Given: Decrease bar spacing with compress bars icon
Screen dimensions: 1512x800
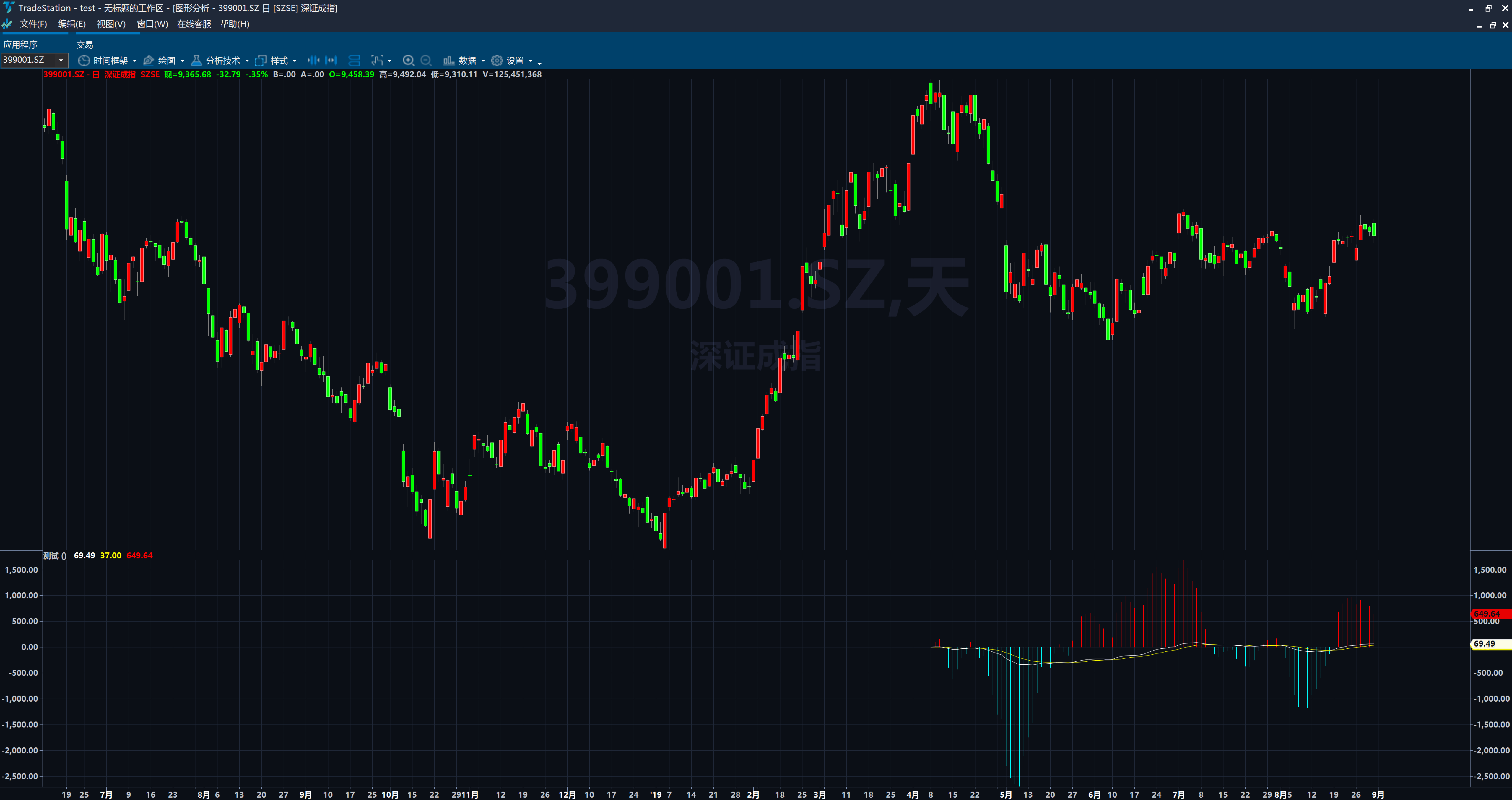Looking at the screenshot, I should coord(313,61).
